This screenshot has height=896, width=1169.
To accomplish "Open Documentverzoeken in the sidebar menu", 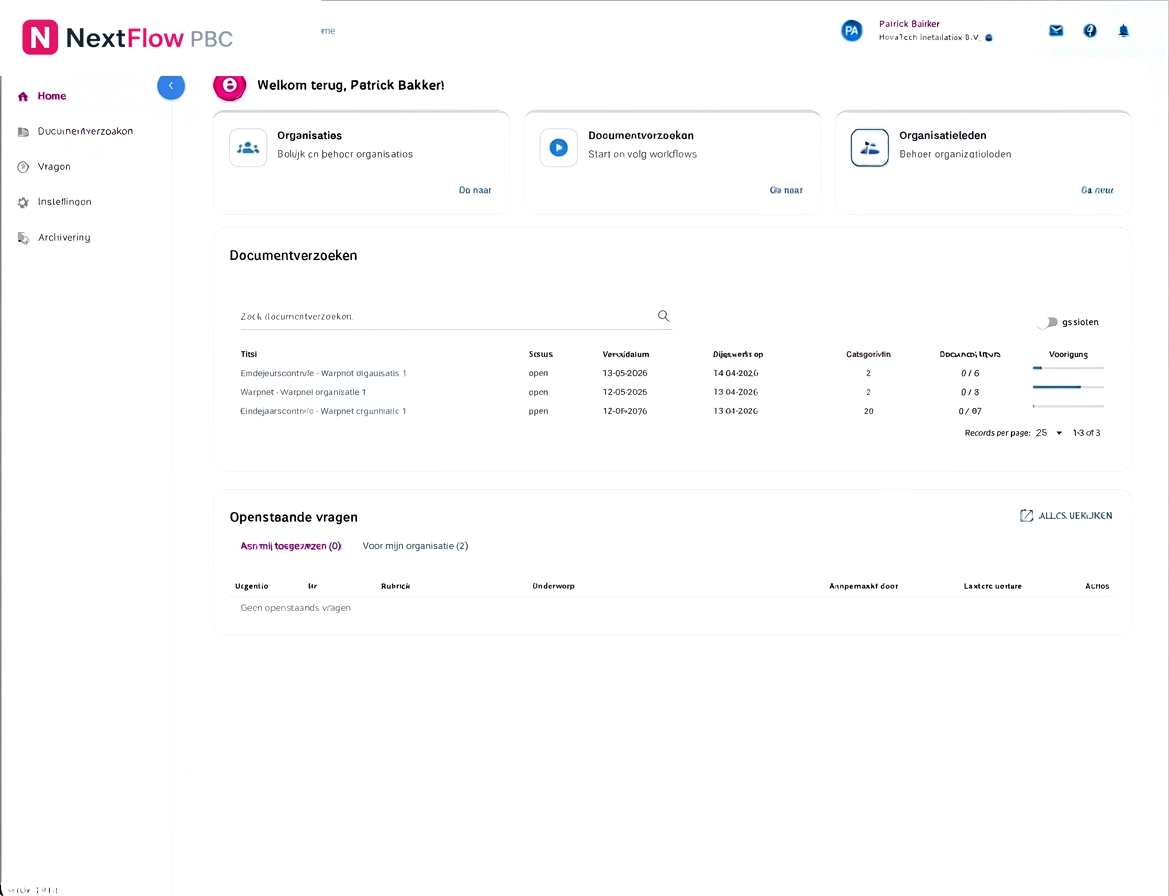I will coord(85,131).
